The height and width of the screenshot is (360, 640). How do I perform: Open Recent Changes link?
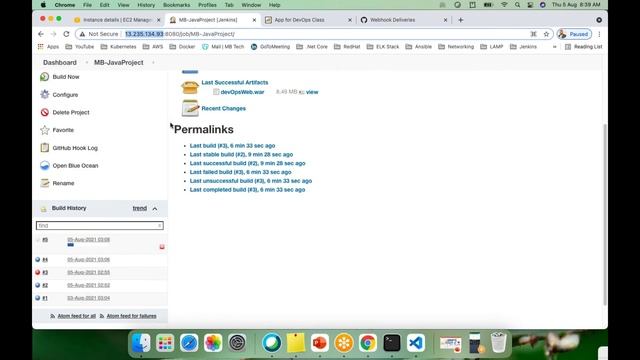[224, 108]
